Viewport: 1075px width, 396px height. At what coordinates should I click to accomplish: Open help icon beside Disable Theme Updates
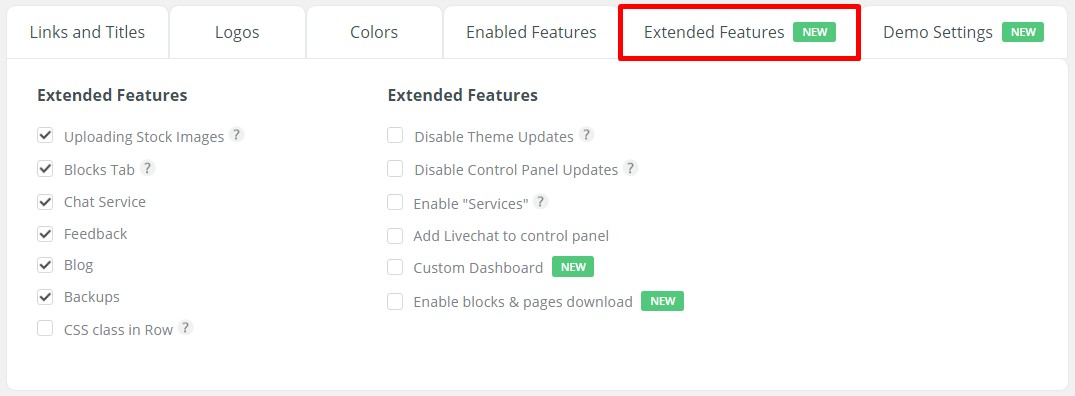[586, 134]
